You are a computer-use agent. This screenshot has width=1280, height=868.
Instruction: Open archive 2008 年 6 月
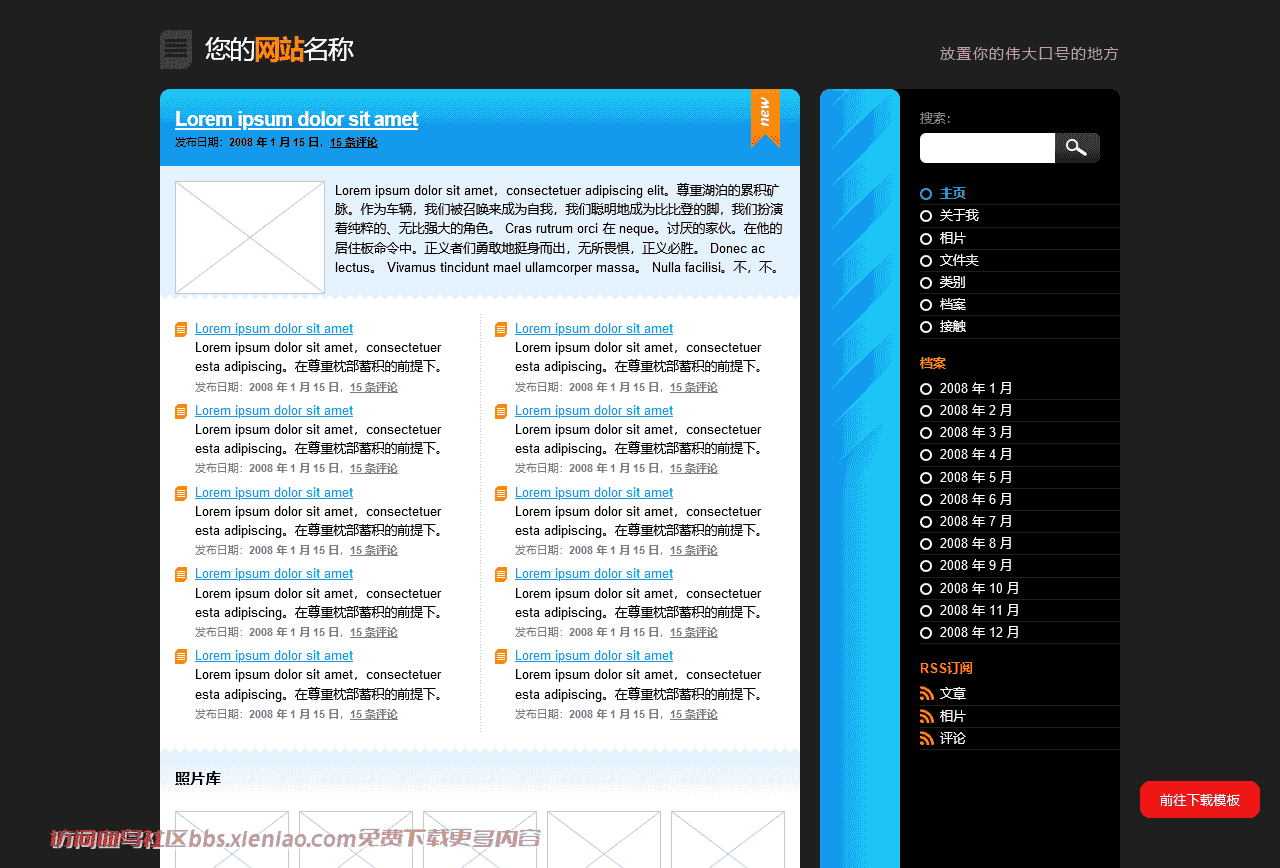pyautogui.click(x=976, y=499)
